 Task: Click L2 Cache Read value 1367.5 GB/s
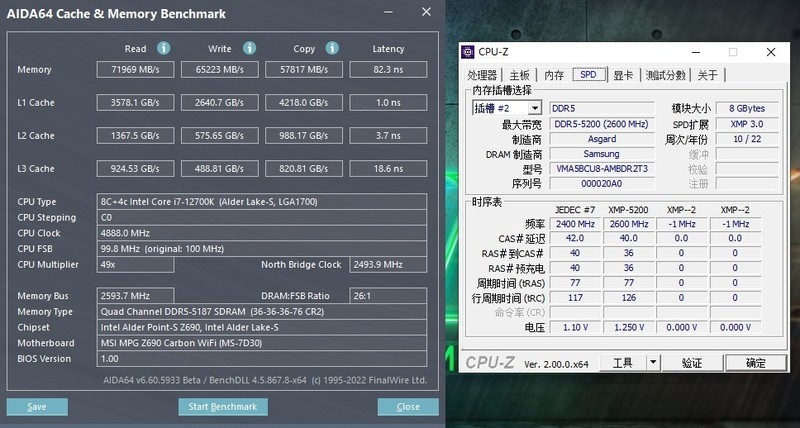(135, 136)
